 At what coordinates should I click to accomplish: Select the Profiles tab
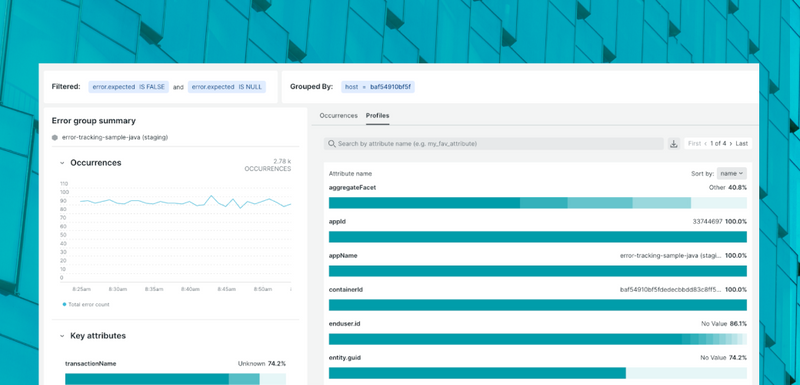point(378,116)
